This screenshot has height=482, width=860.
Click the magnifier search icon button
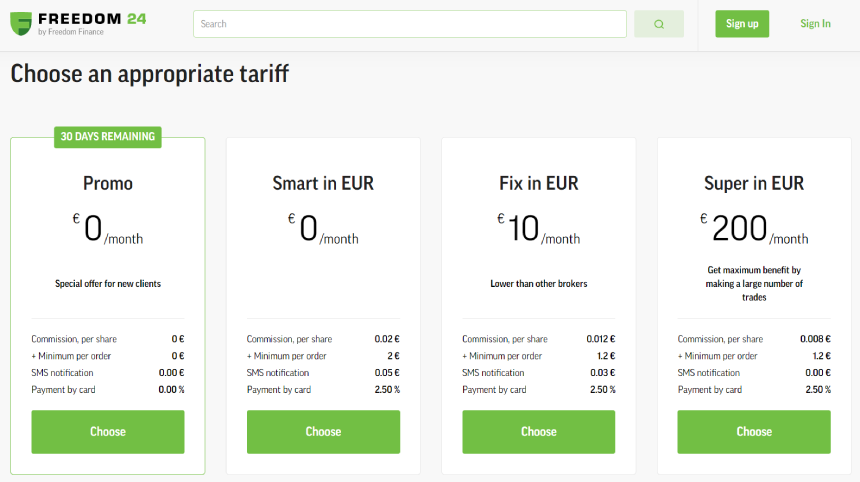coord(659,24)
